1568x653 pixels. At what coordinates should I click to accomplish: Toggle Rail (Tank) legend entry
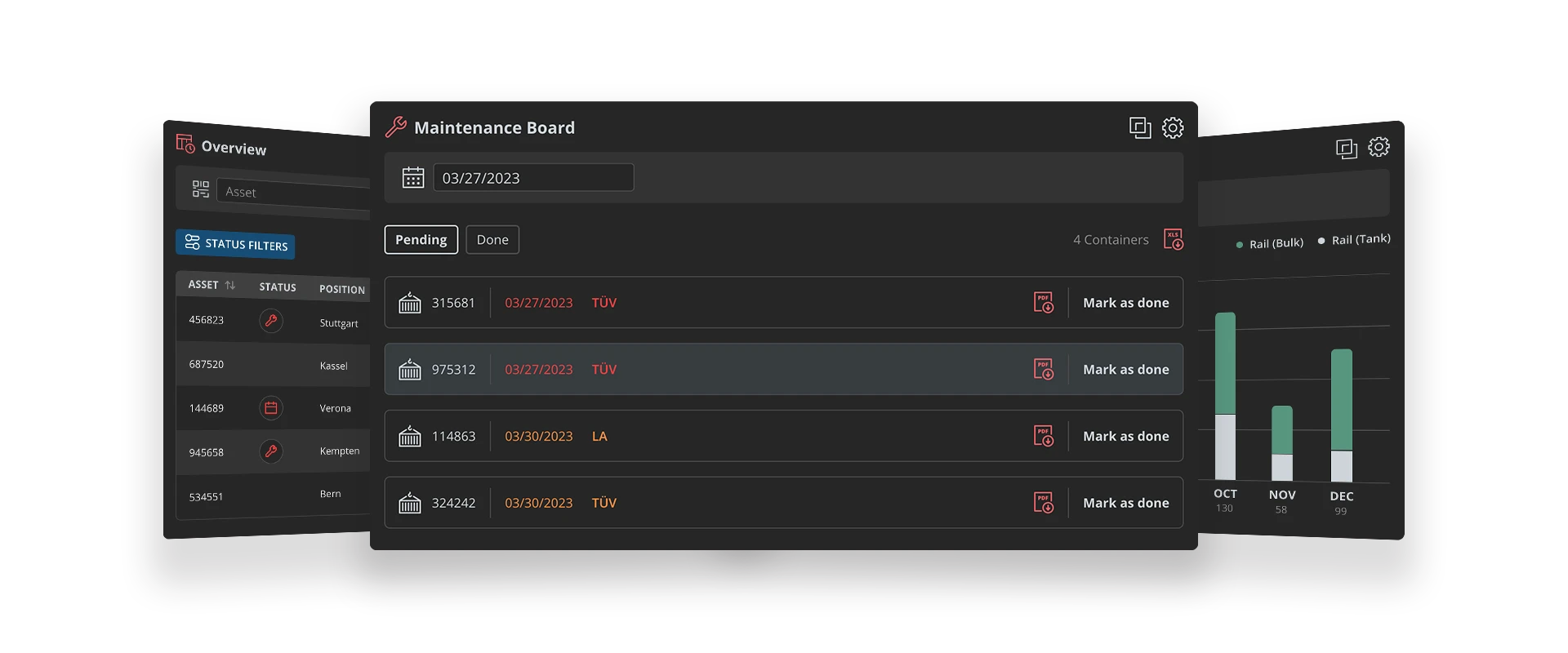(1354, 239)
